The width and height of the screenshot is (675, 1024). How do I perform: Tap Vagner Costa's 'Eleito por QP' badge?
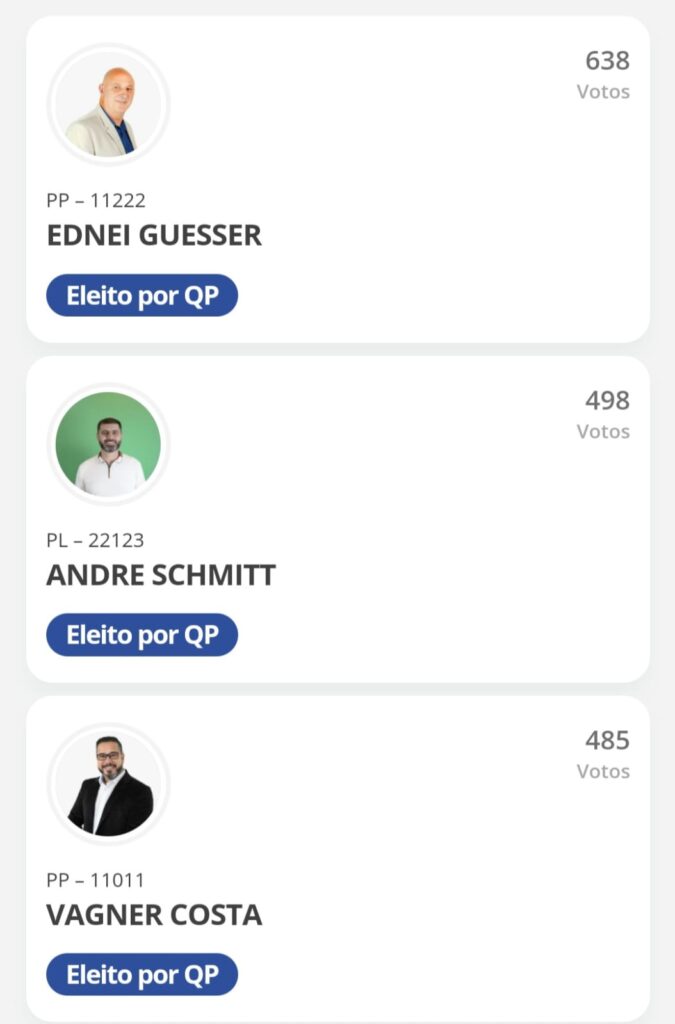(x=142, y=975)
